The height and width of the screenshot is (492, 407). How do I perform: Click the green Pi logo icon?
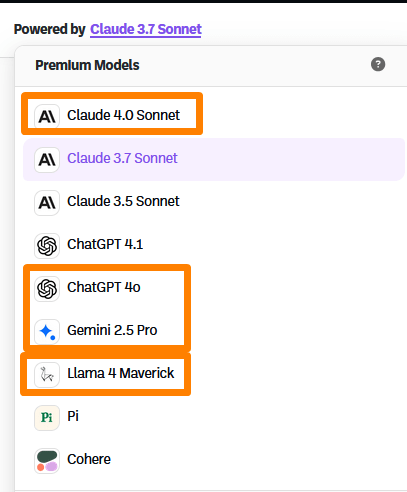coord(47,417)
